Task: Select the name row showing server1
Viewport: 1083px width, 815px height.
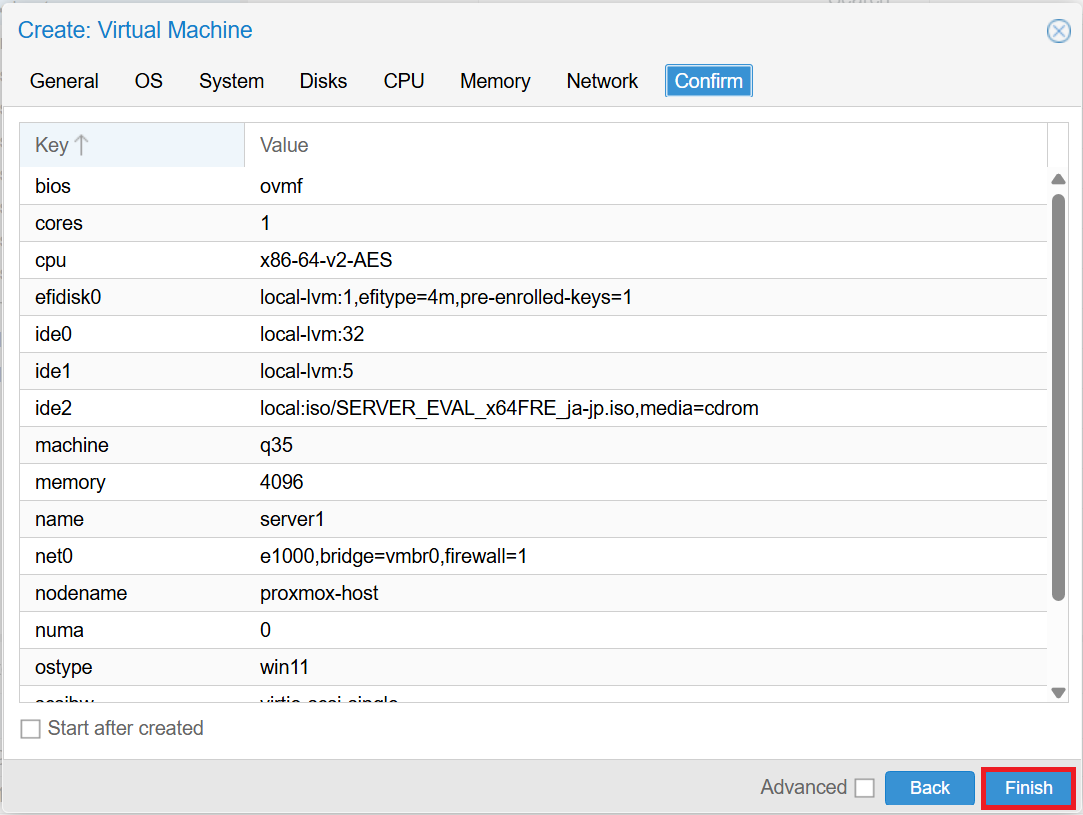Action: (x=400, y=519)
